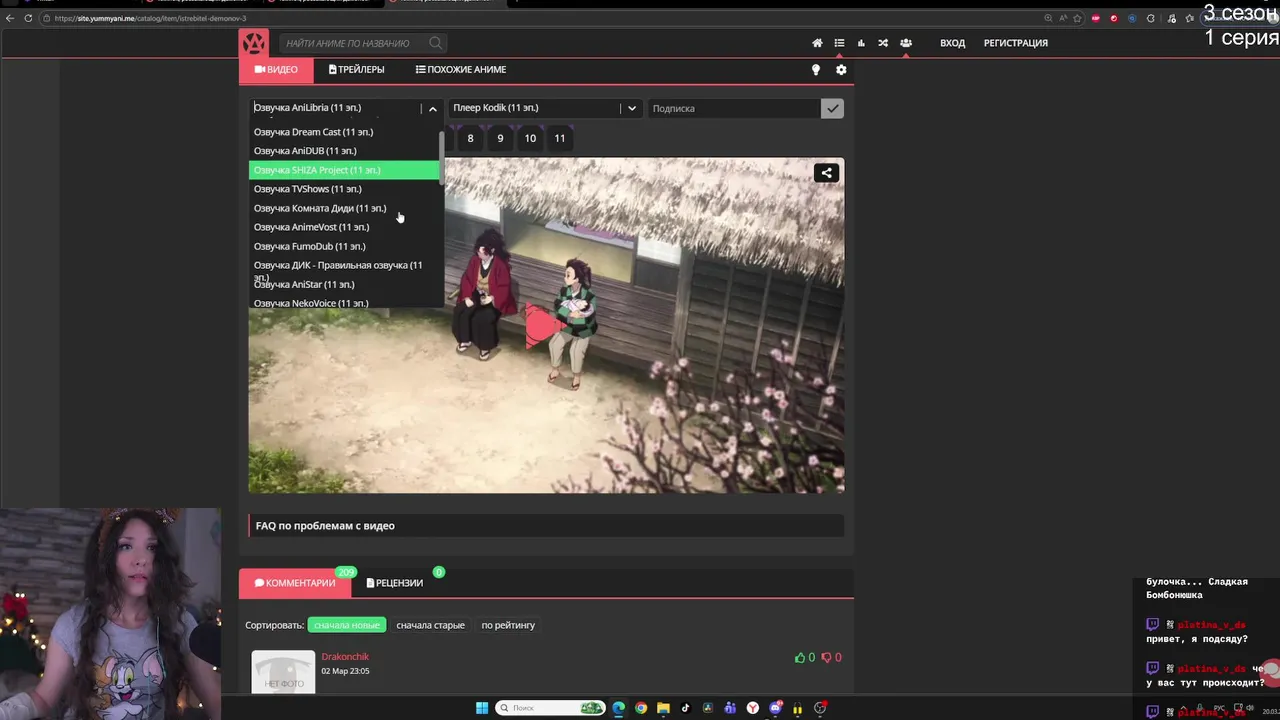
Task: Open Yandex browser from the taskbar
Action: [x=753, y=708]
